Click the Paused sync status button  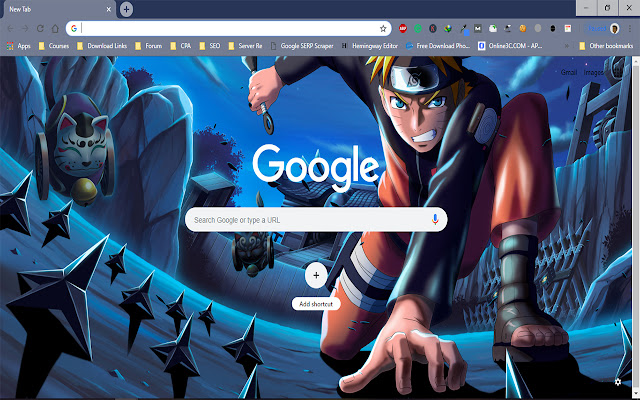[x=597, y=28]
